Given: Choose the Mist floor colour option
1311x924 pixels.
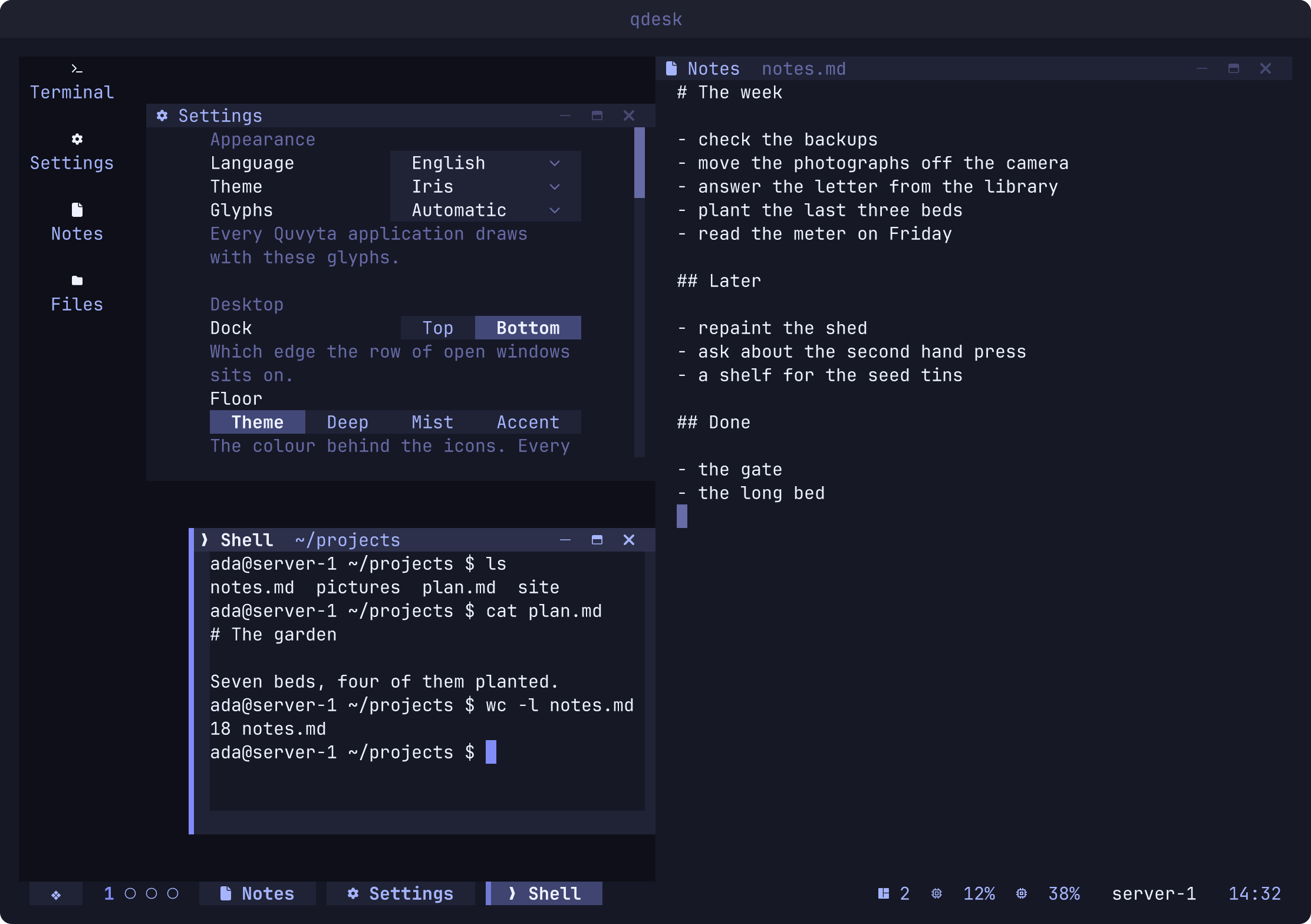Looking at the screenshot, I should click(433, 423).
